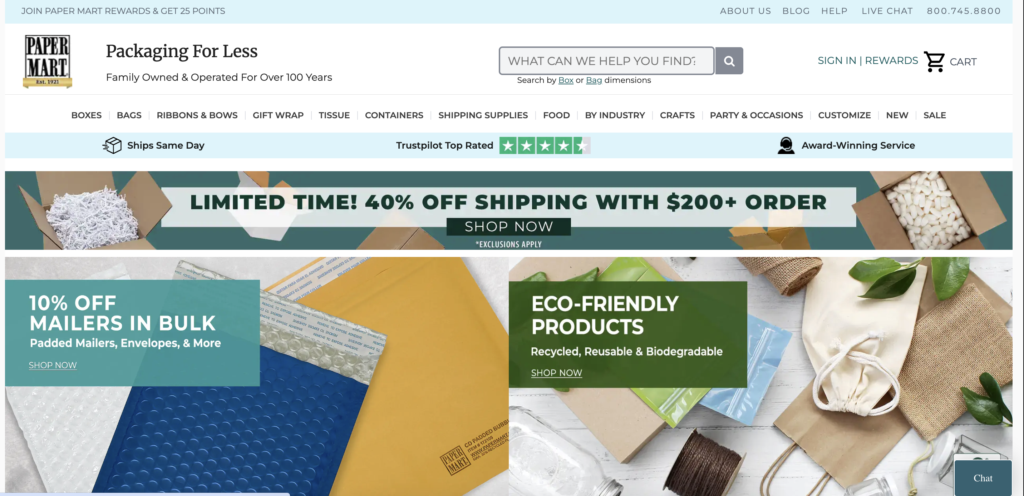Click Shop Now under Mailers in Bulk

pyautogui.click(x=53, y=365)
